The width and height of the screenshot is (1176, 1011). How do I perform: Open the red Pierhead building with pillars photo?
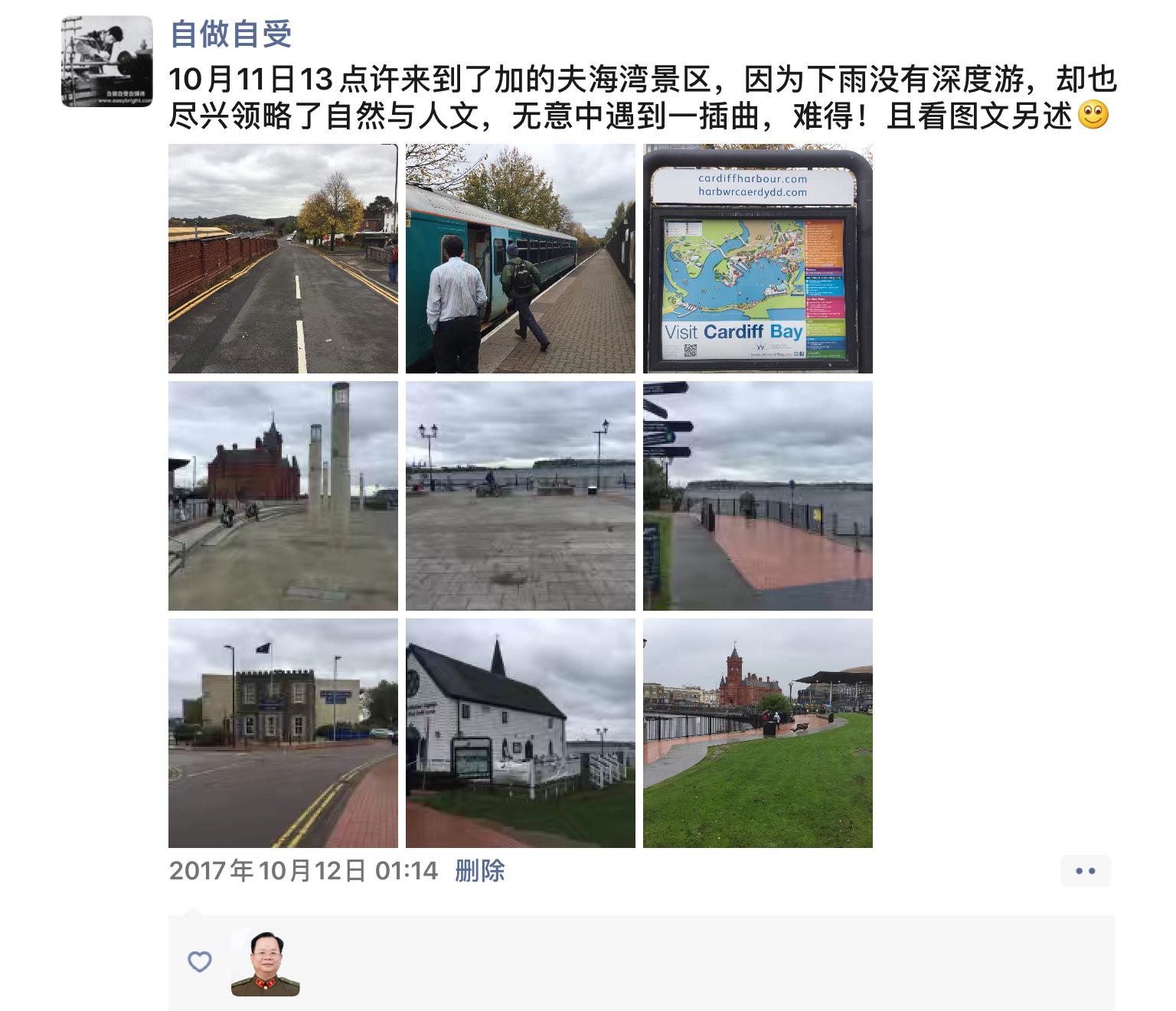283,496
